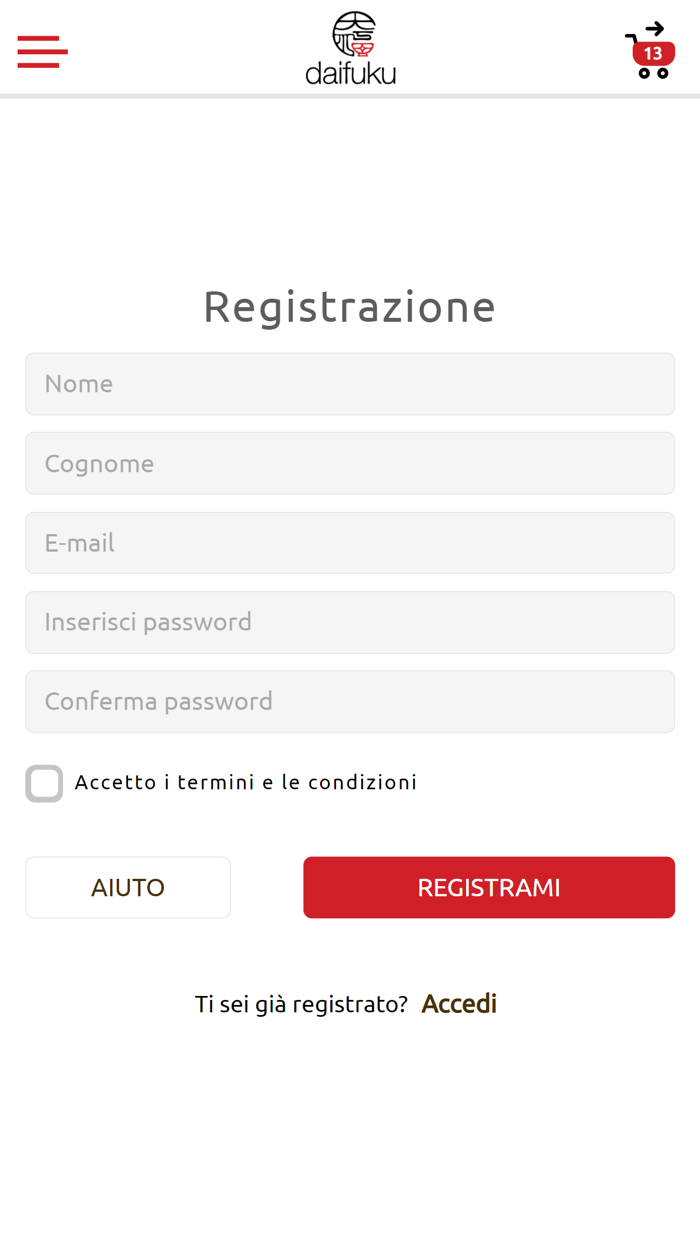Focus the 'Inserisci password' field
Viewport: 700px width, 1244px height.
coord(350,622)
